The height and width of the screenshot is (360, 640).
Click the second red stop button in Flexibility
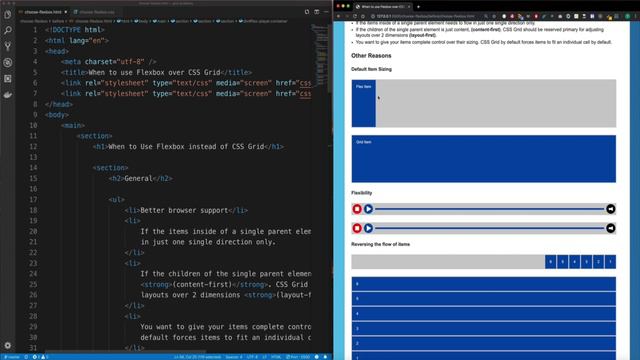[357, 228]
